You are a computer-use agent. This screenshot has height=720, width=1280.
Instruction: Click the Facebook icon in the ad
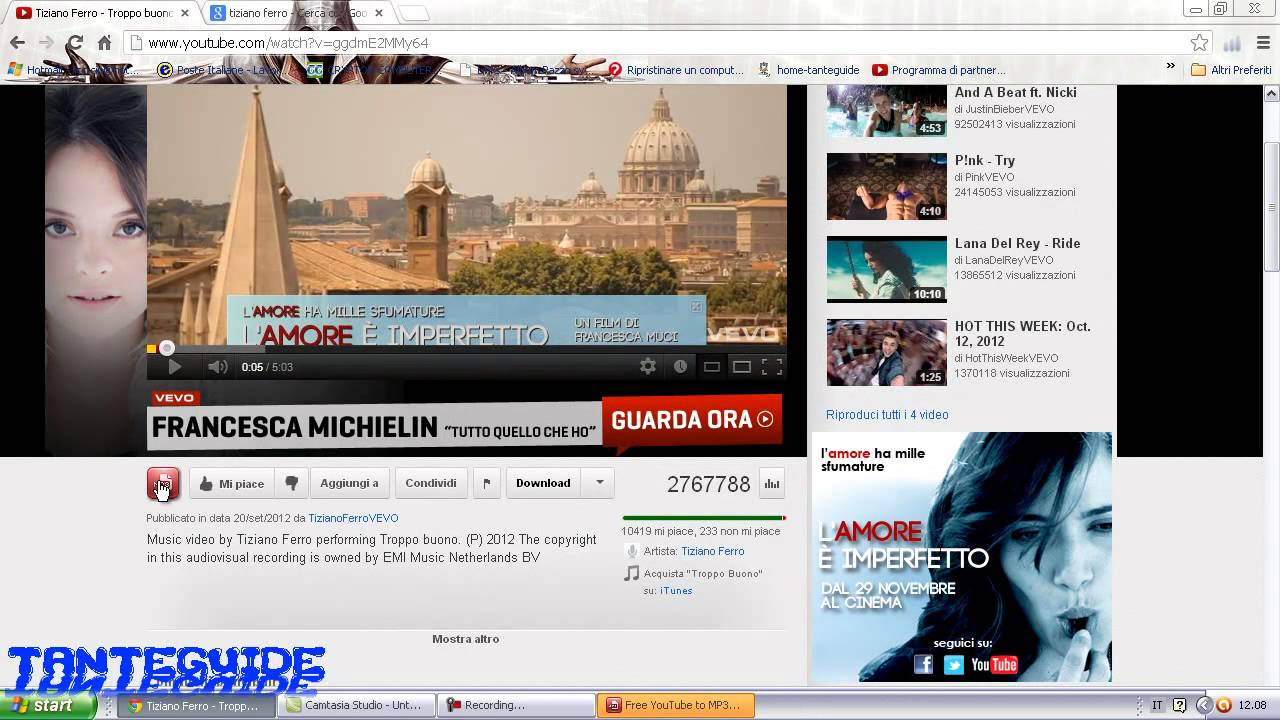tap(923, 665)
